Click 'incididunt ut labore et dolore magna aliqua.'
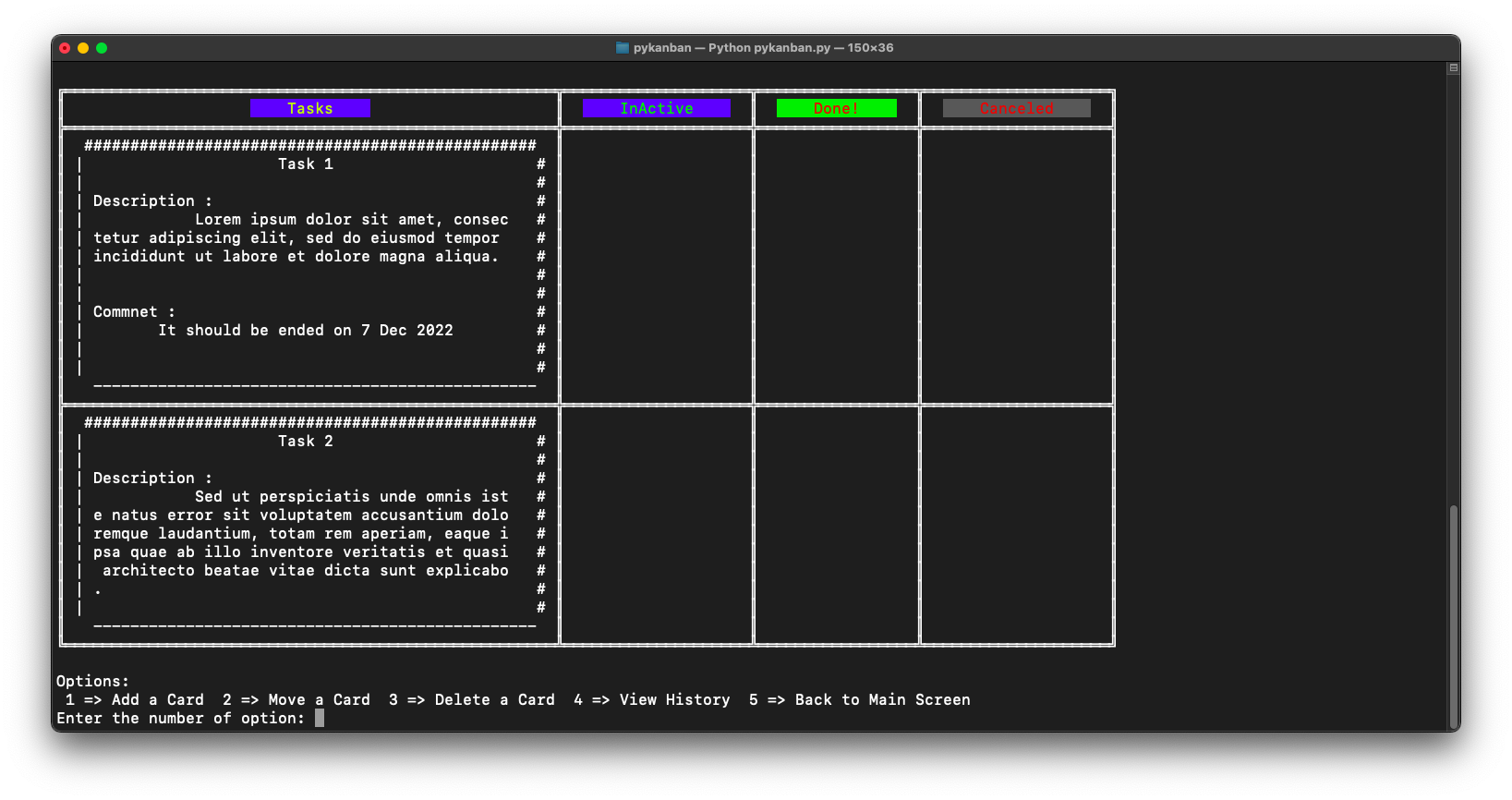Screen dimensions: 1512x800 click(296, 257)
